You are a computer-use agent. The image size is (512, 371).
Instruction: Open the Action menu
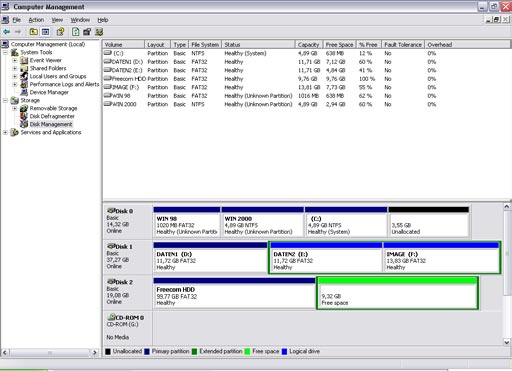(36, 20)
